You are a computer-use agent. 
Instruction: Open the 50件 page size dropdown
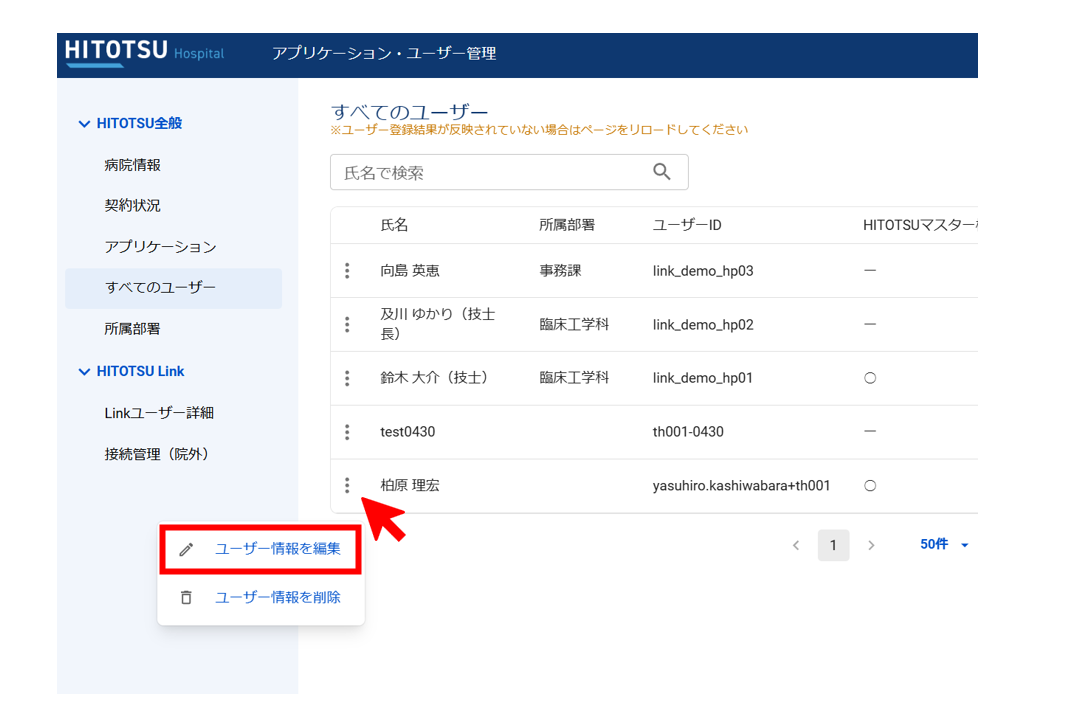[944, 544]
